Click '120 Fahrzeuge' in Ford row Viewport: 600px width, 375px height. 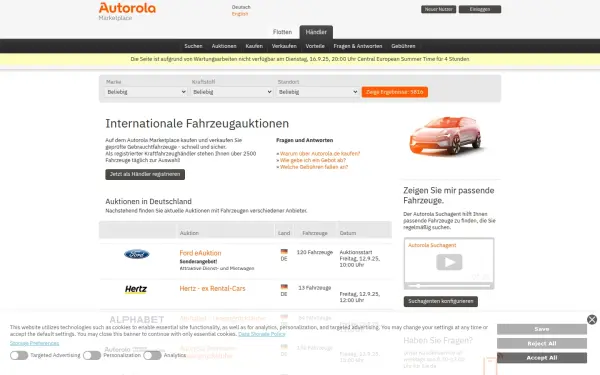coord(315,252)
